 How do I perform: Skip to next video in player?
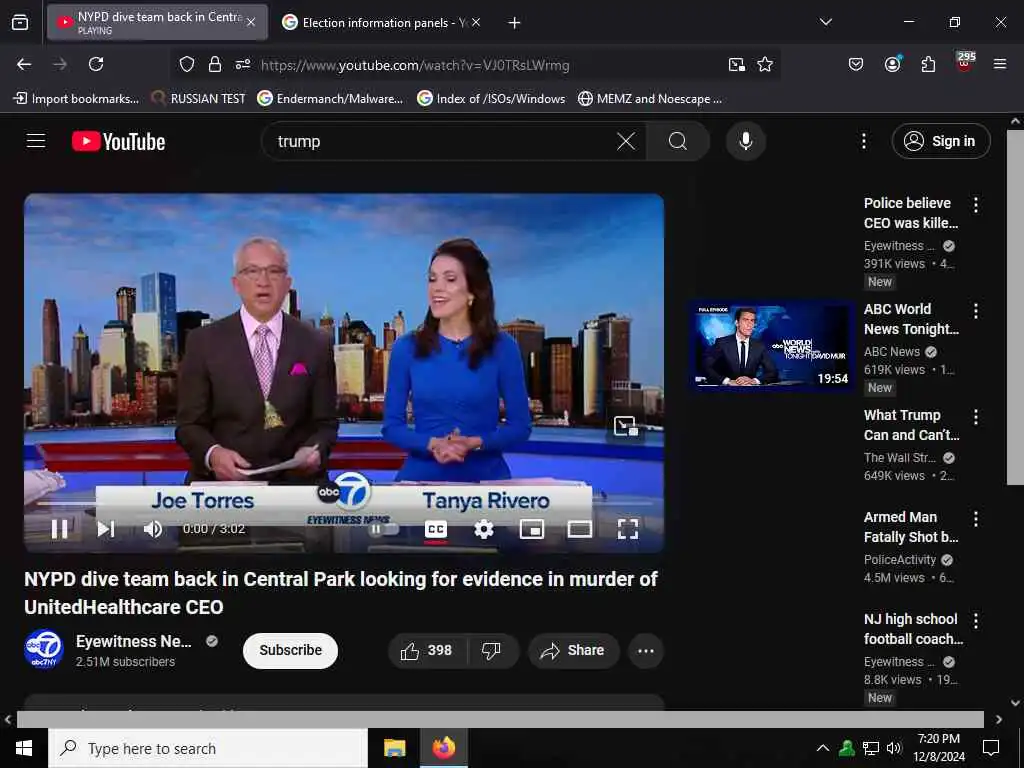click(106, 528)
